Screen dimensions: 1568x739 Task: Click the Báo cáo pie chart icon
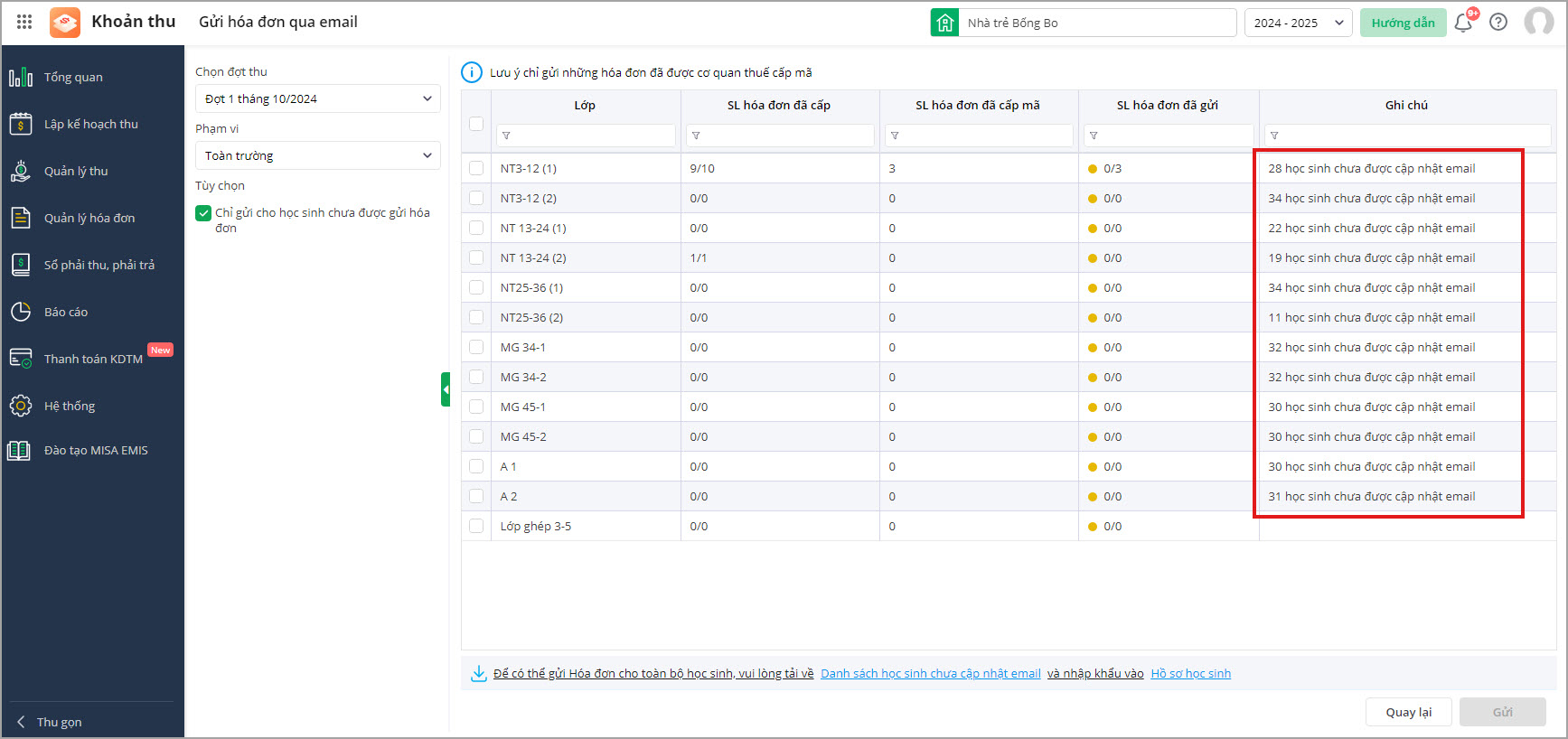tap(20, 312)
